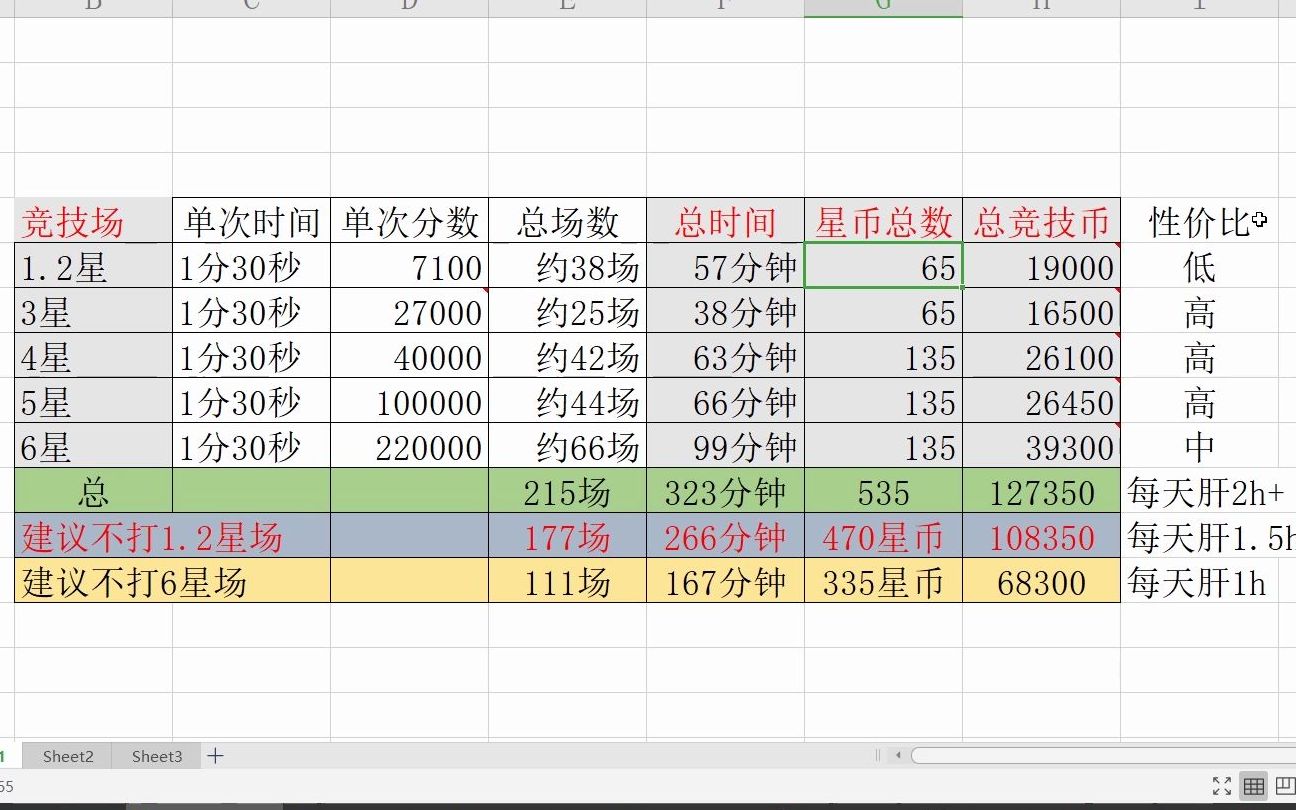Select the 约42场 cell
The height and width of the screenshot is (810, 1296).
pyautogui.click(x=567, y=356)
